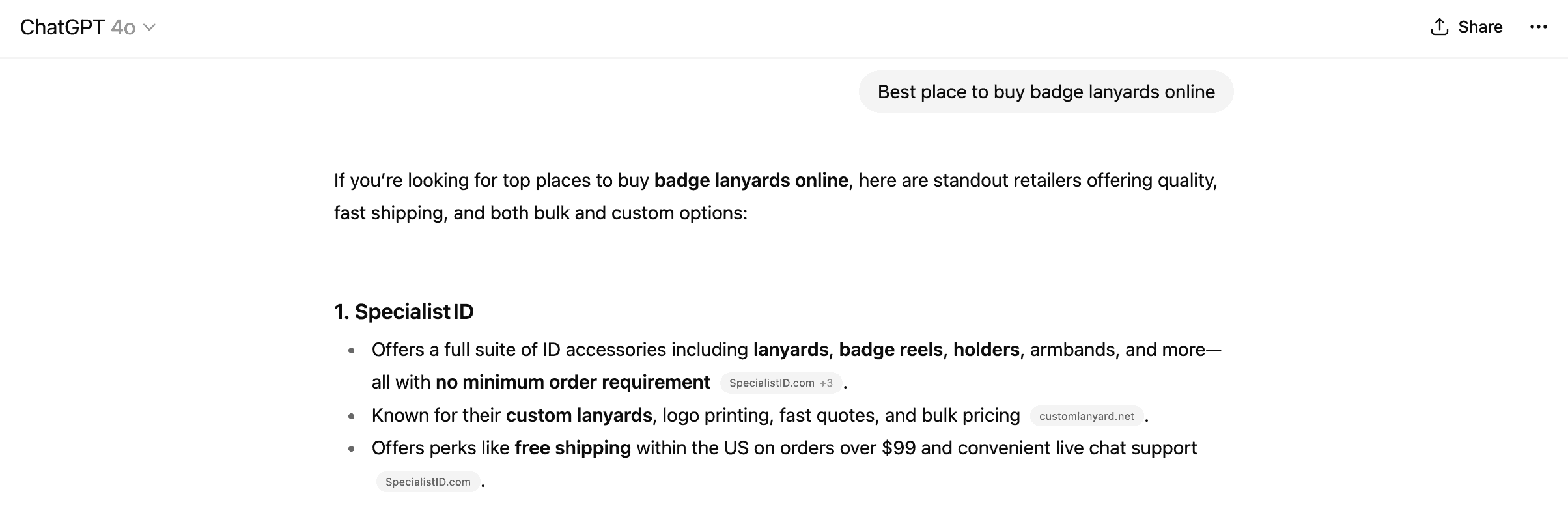The width and height of the screenshot is (1568, 522).
Task: Open the SpecialistID.com +3 citation chip
Action: [x=781, y=383]
